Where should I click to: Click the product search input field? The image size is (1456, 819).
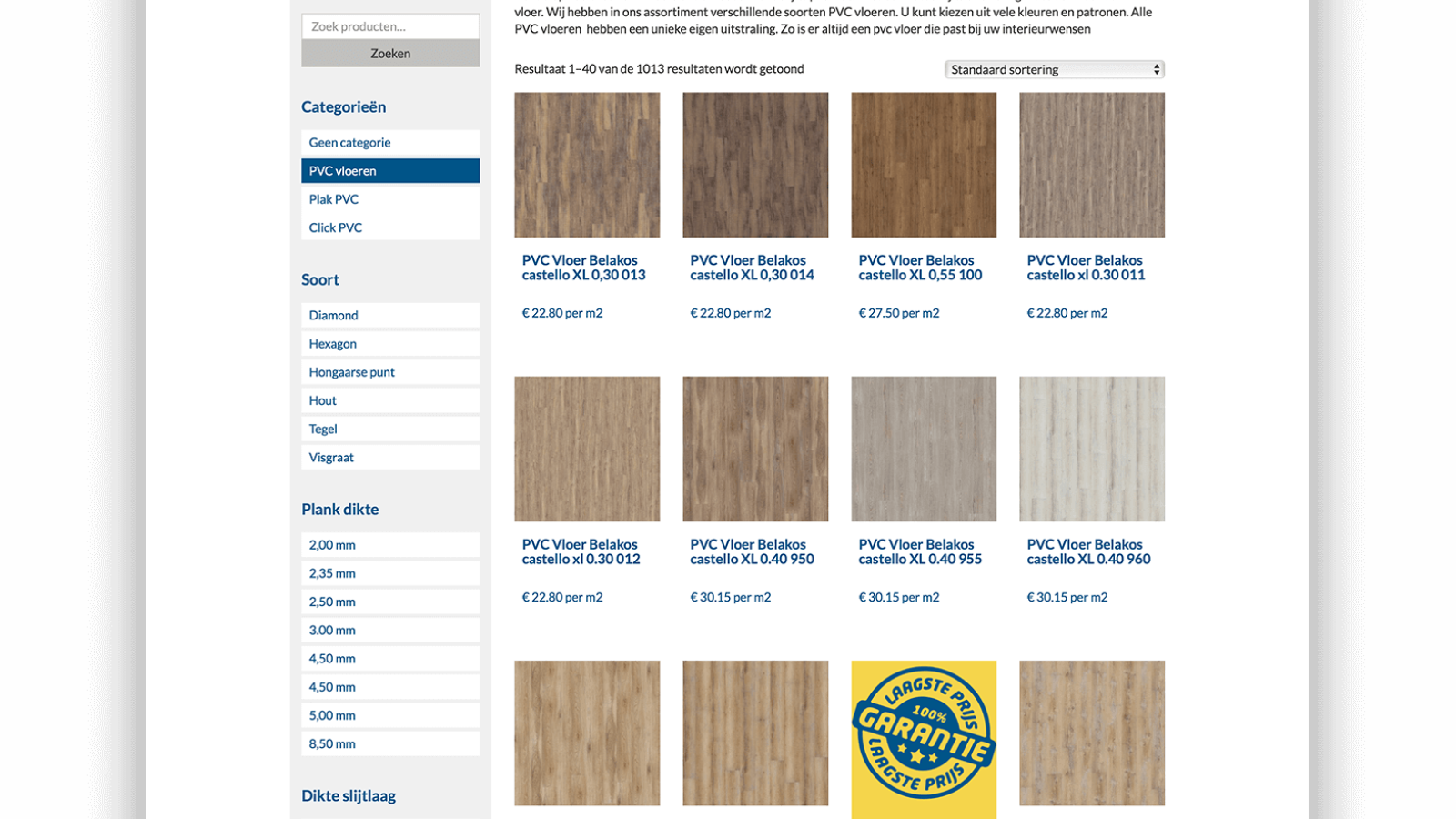pos(390,26)
